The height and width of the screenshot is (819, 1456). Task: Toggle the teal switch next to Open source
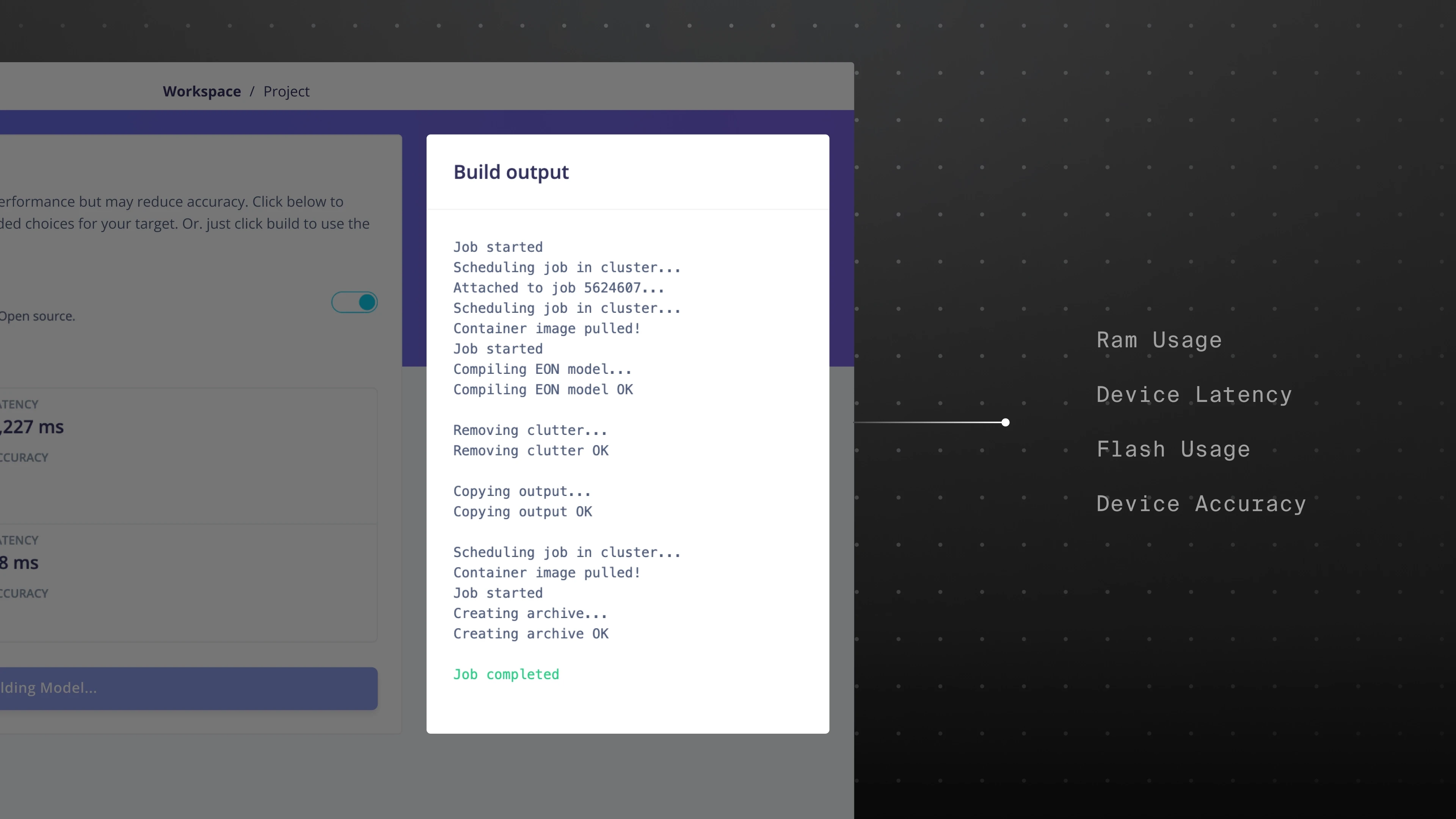click(355, 303)
